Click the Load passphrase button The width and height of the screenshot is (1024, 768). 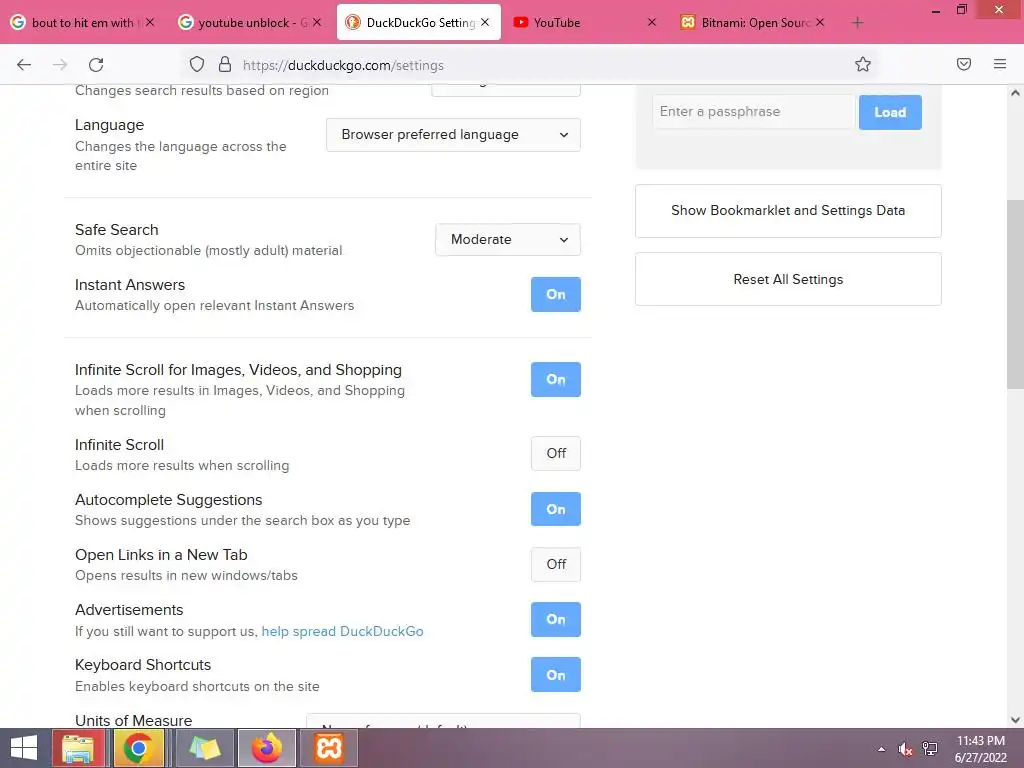pos(890,112)
